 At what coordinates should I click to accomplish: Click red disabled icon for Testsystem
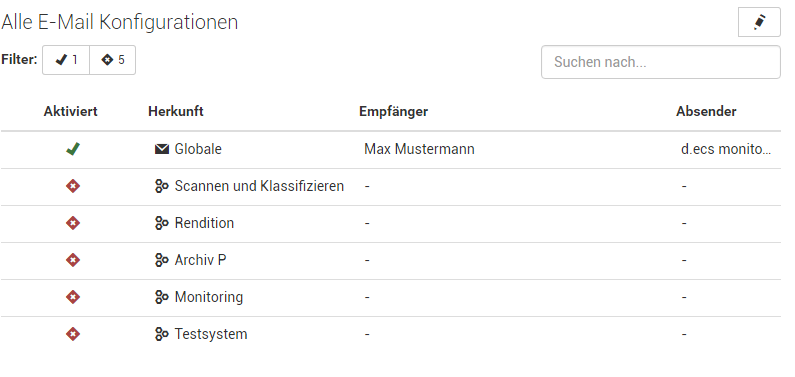73,334
